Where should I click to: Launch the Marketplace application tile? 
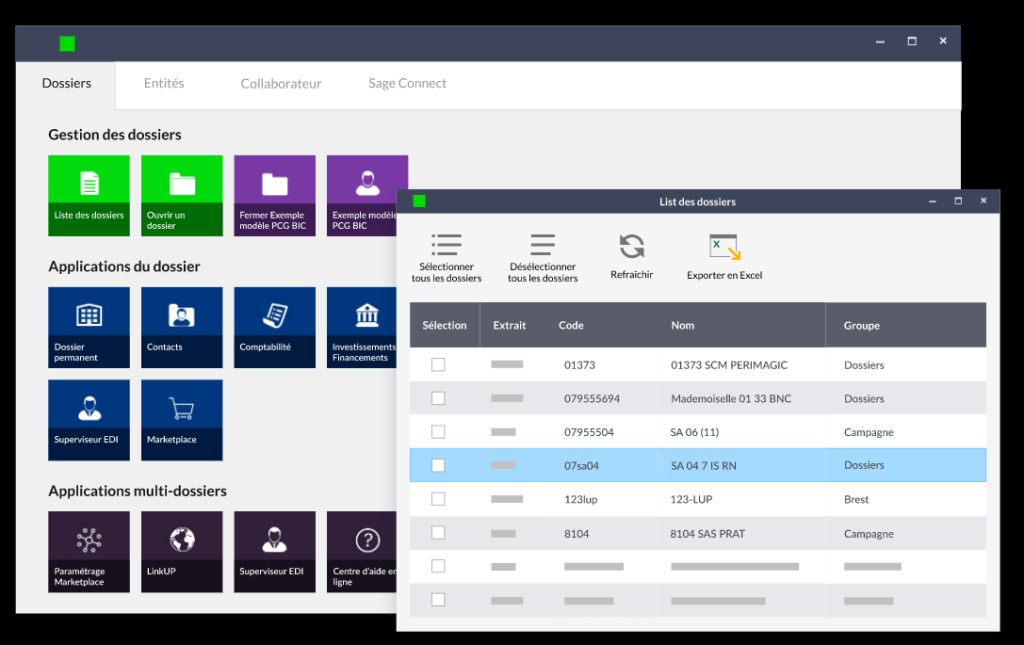[x=182, y=420]
